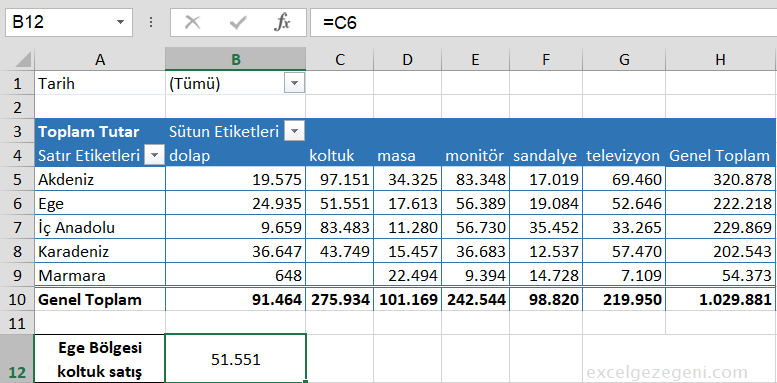The image size is (777, 383).
Task: Click monitör grand total 242.544
Action: [475, 299]
